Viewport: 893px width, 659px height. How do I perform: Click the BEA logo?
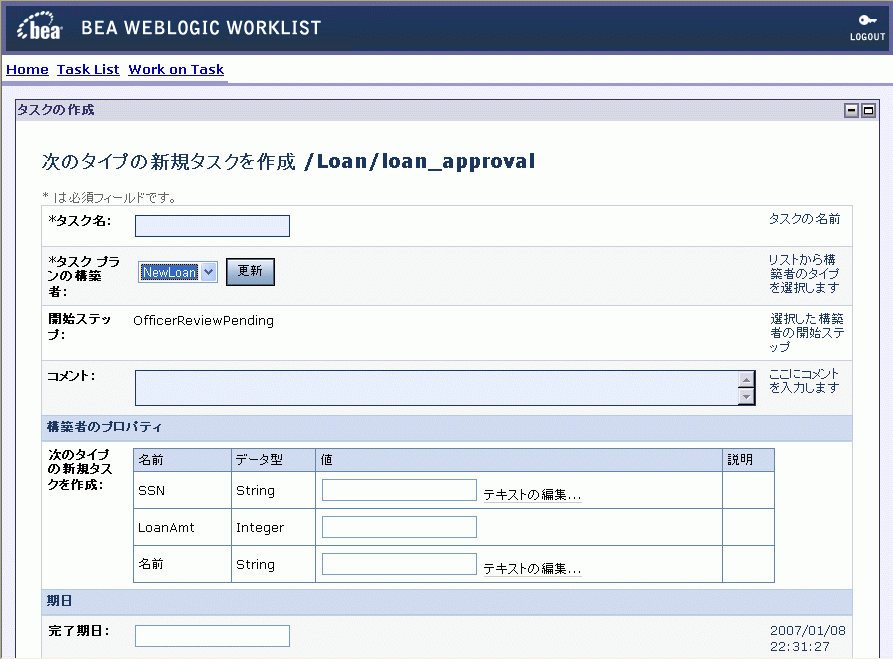coord(39,26)
